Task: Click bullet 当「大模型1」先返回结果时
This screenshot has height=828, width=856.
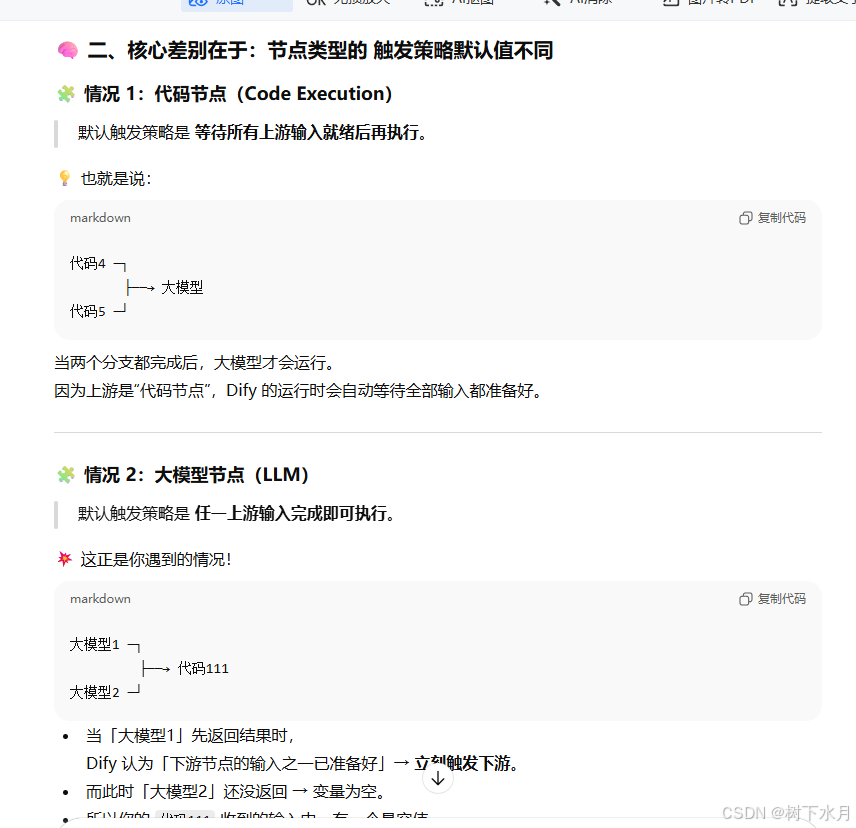Action: 191,736
